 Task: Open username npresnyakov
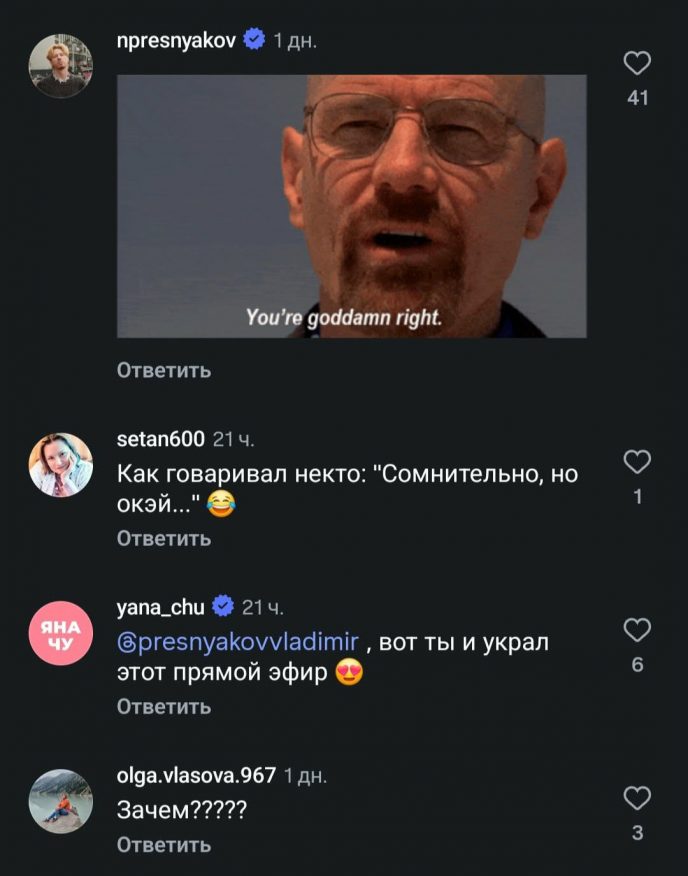(176, 41)
